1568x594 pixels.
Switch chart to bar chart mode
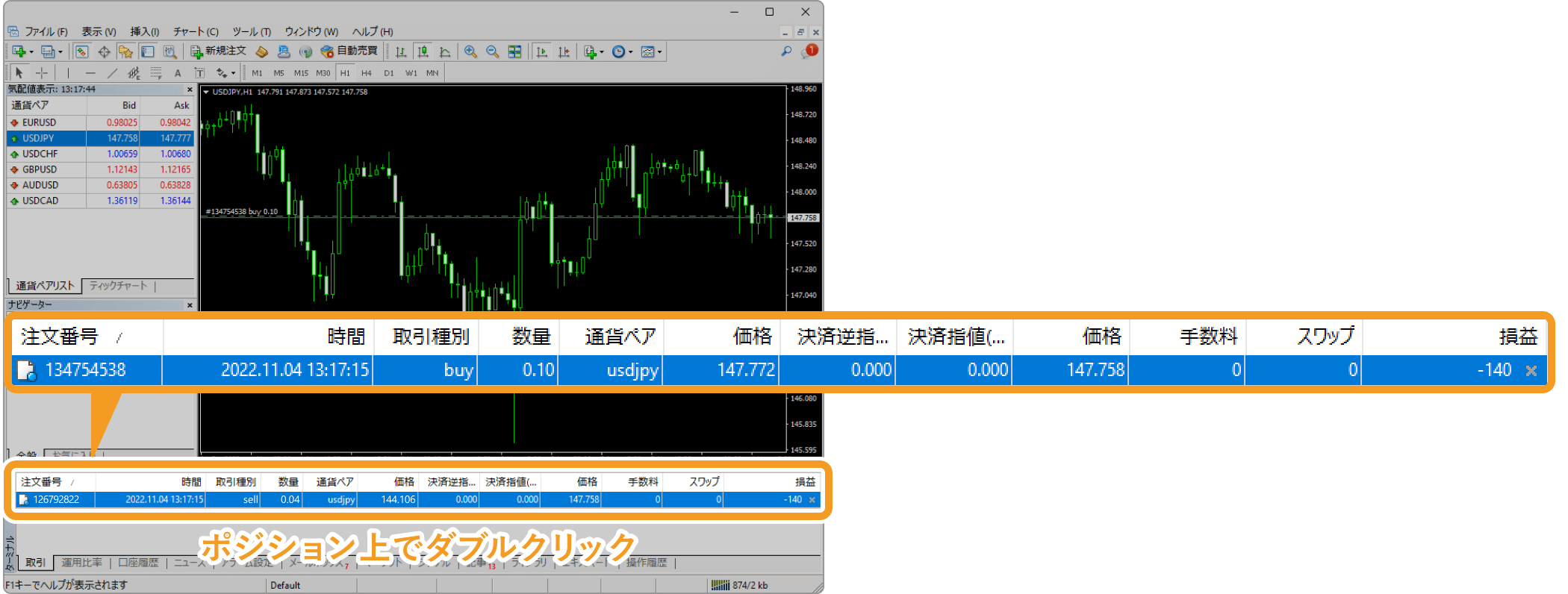[401, 51]
